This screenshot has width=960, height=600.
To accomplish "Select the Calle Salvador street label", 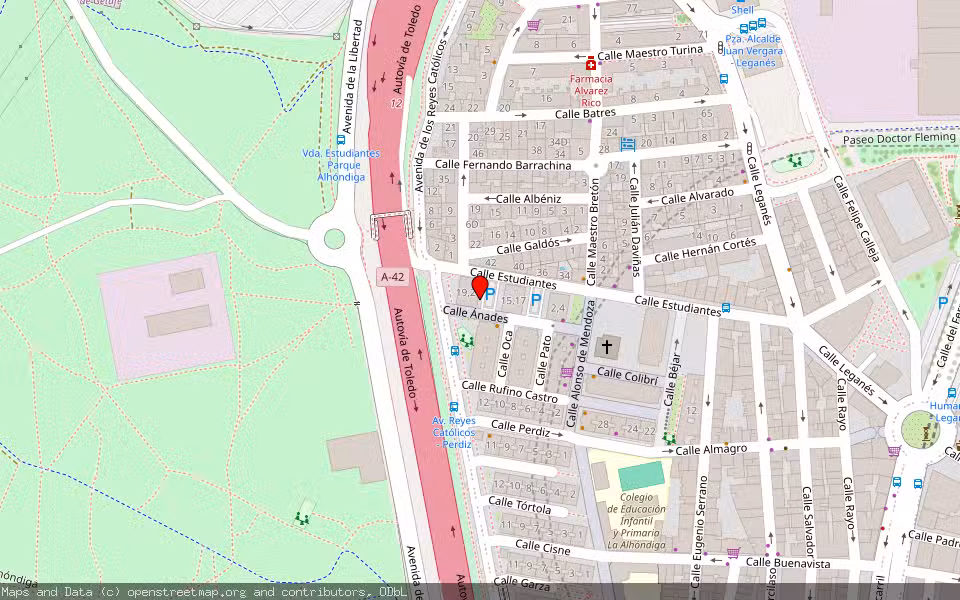I will pyautogui.click(x=809, y=521).
